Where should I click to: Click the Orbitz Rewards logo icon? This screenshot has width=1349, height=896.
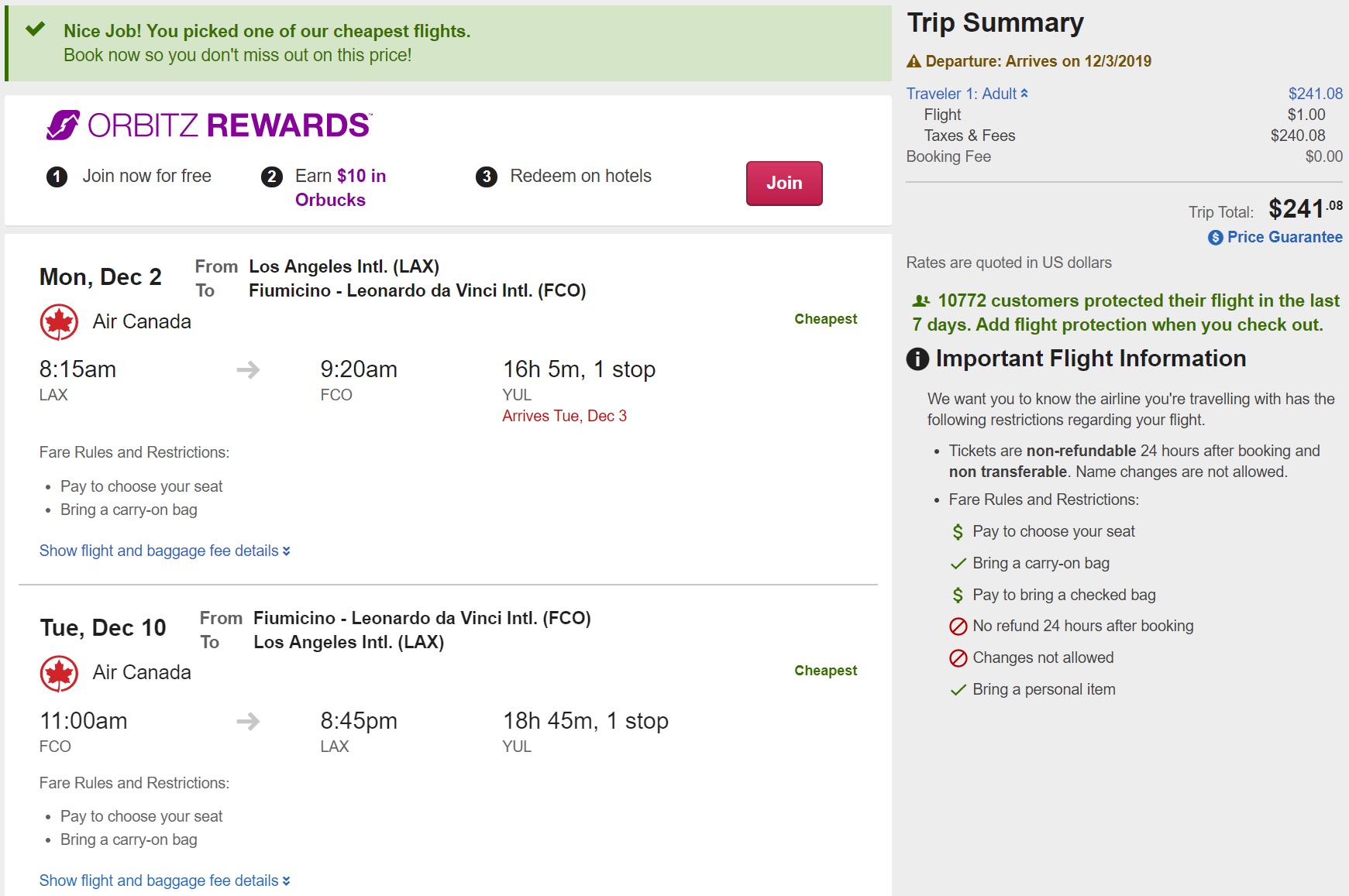(63, 125)
